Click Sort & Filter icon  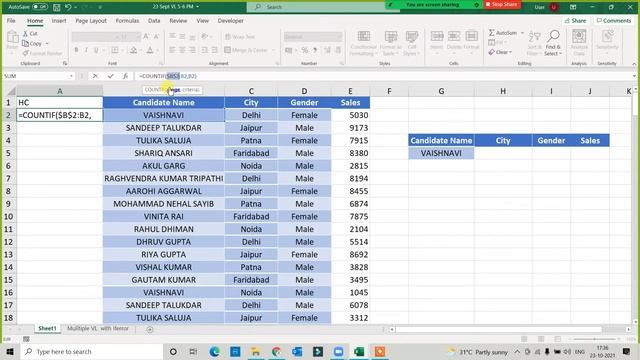click(x=534, y=43)
